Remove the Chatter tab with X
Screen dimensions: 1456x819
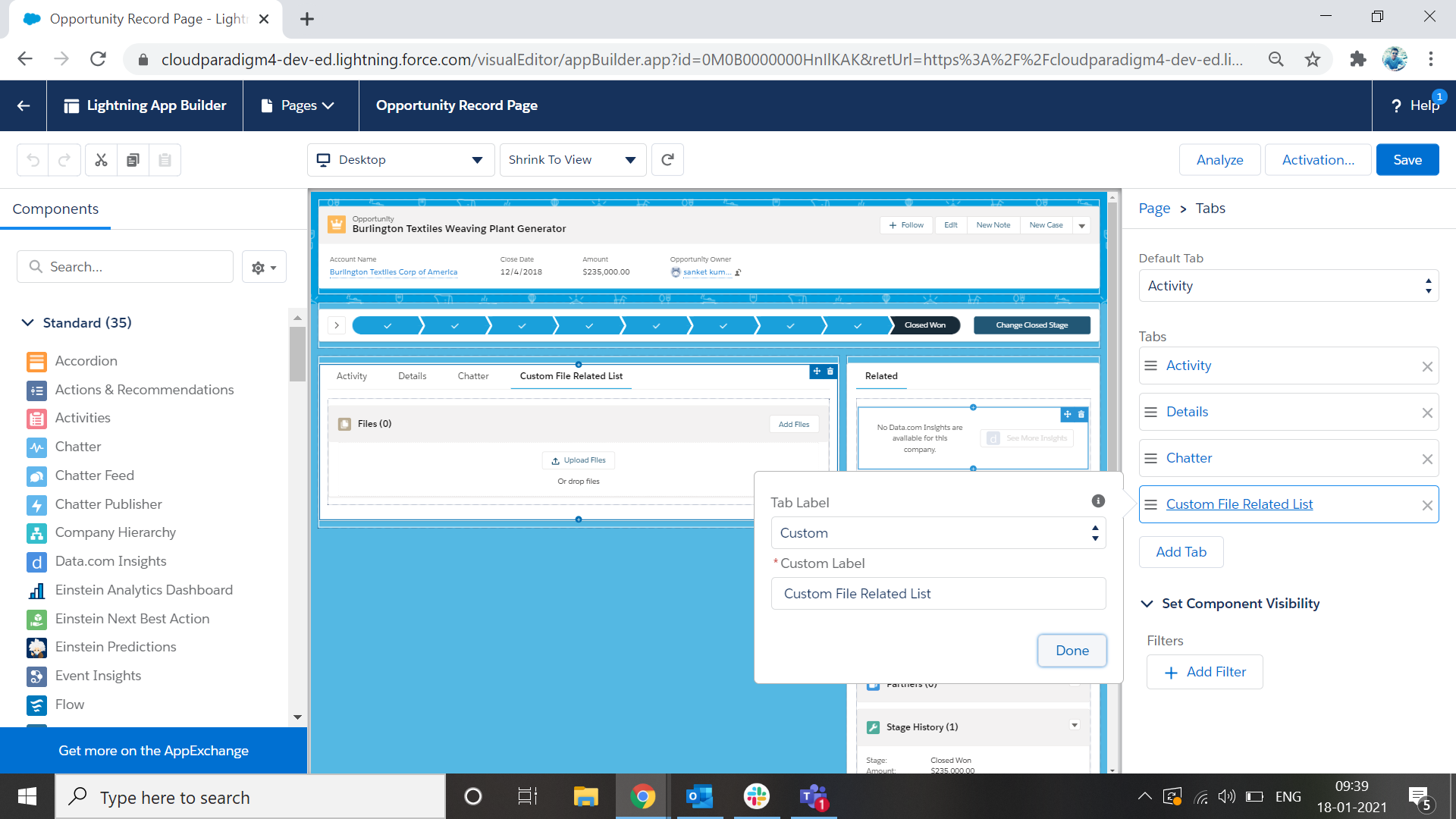point(1428,458)
